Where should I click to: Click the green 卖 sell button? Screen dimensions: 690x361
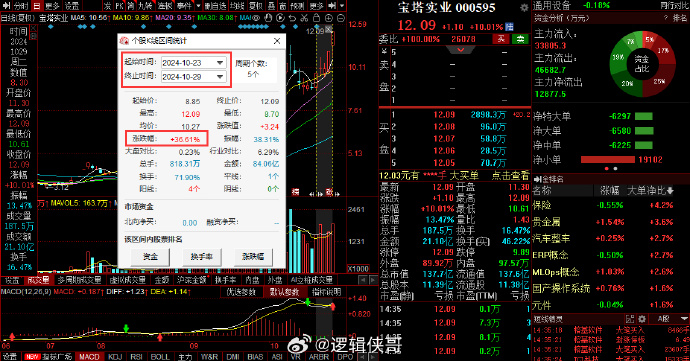point(520,39)
